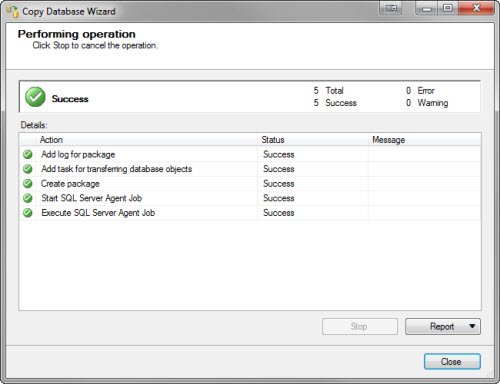Maximize the Copy Database Wizard window
This screenshot has height=384, width=500.
(x=448, y=8)
